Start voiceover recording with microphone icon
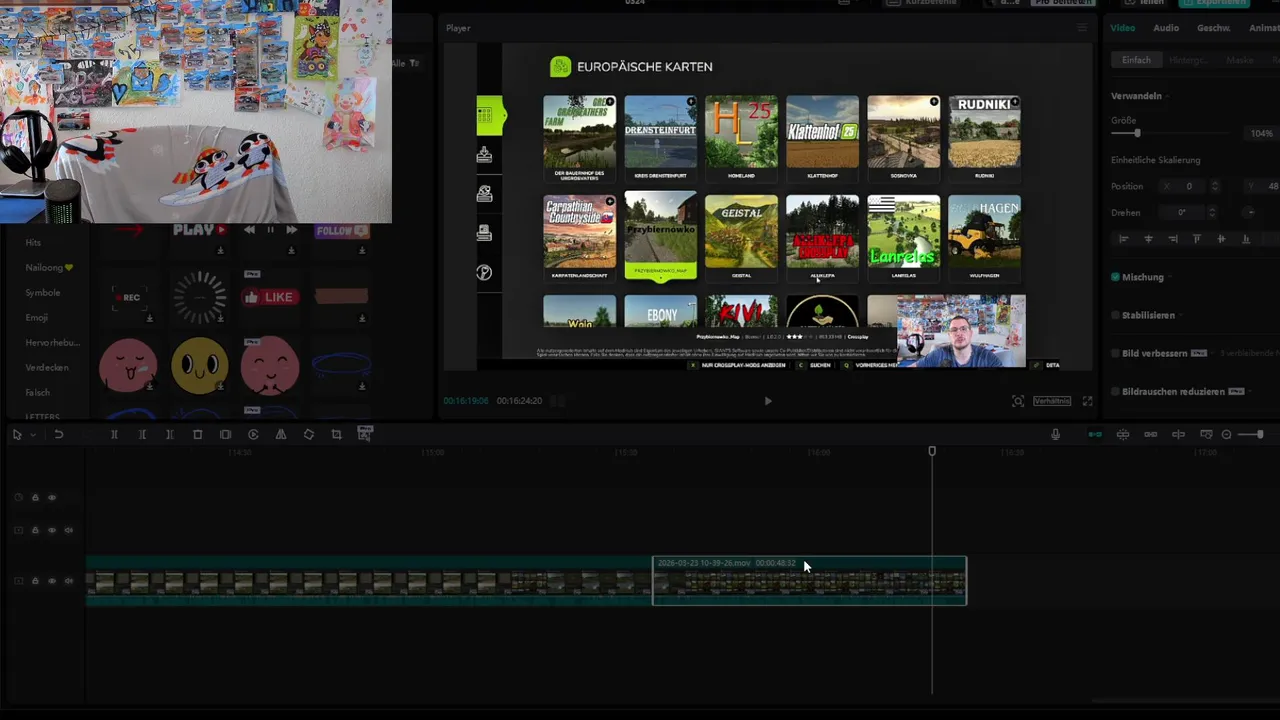The width and height of the screenshot is (1280, 720). [x=1055, y=434]
